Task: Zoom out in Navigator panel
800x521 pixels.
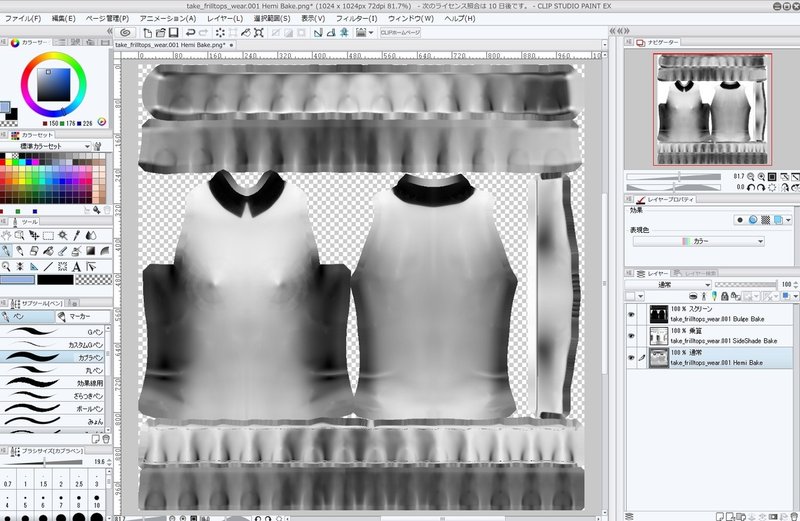Action: click(x=751, y=177)
